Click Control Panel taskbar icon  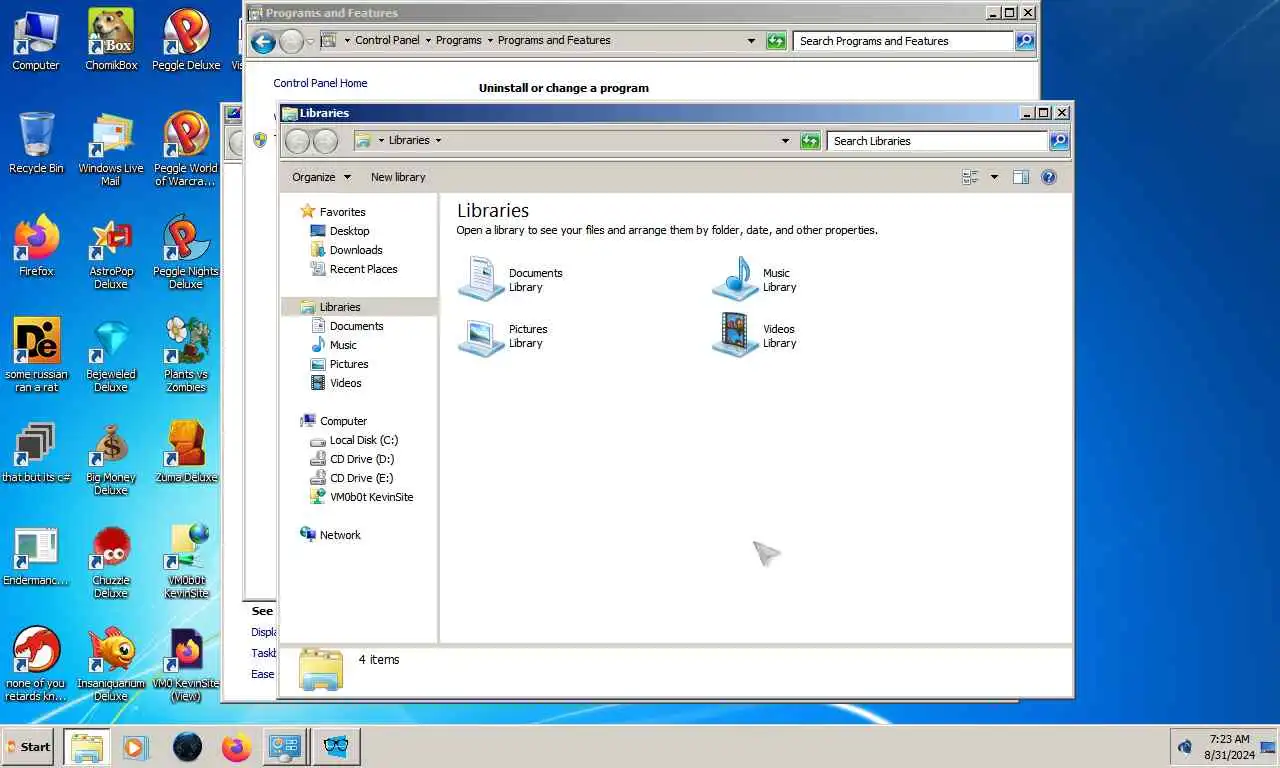point(285,747)
